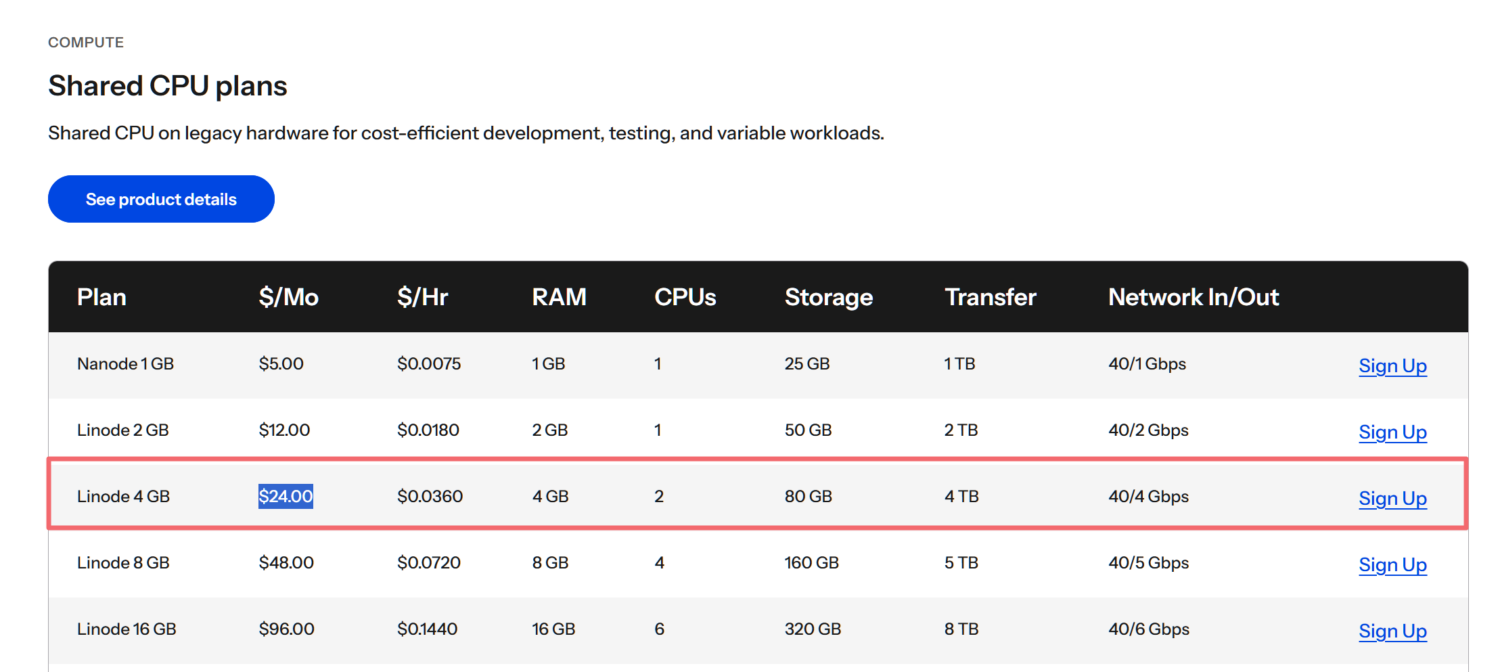This screenshot has width=1500, height=672.
Task: Select the $0.0075 hourly rate
Action: [429, 364]
